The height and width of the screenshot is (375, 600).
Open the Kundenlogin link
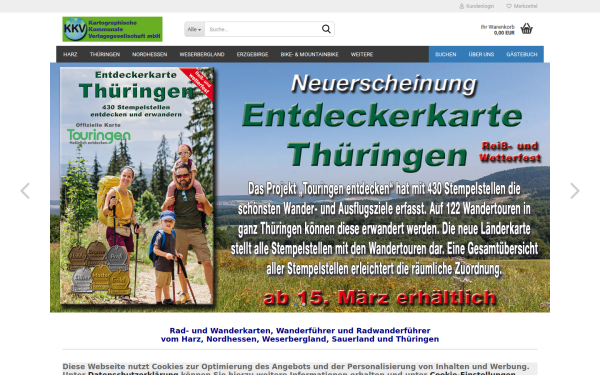(477, 6)
